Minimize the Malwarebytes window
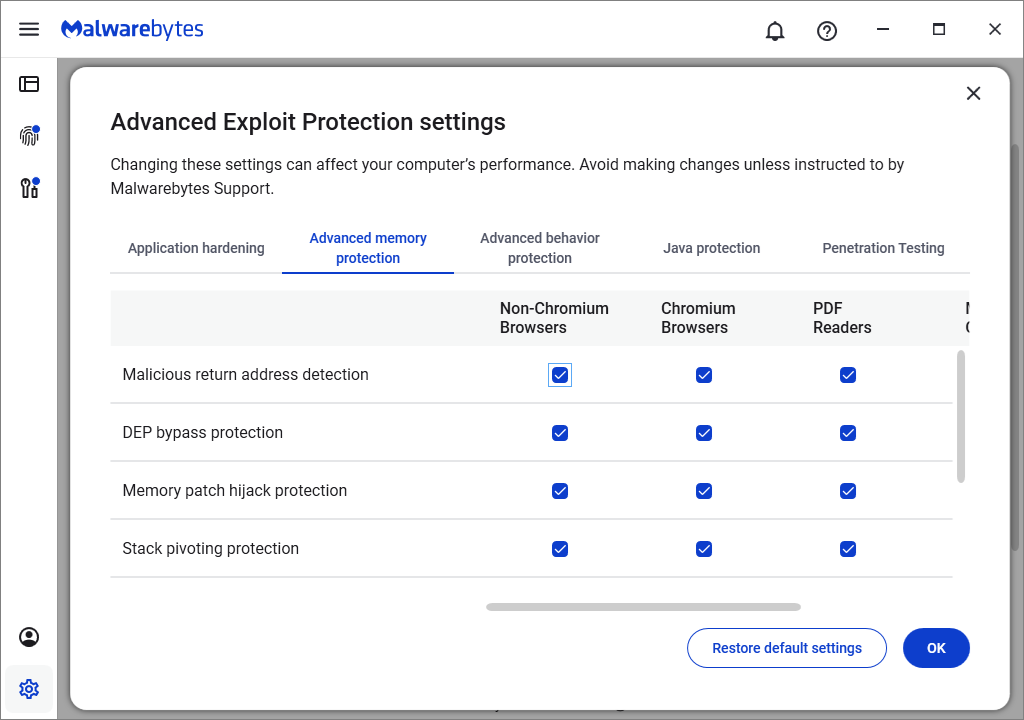Screen dimensions: 1024x720 (x=883, y=29)
